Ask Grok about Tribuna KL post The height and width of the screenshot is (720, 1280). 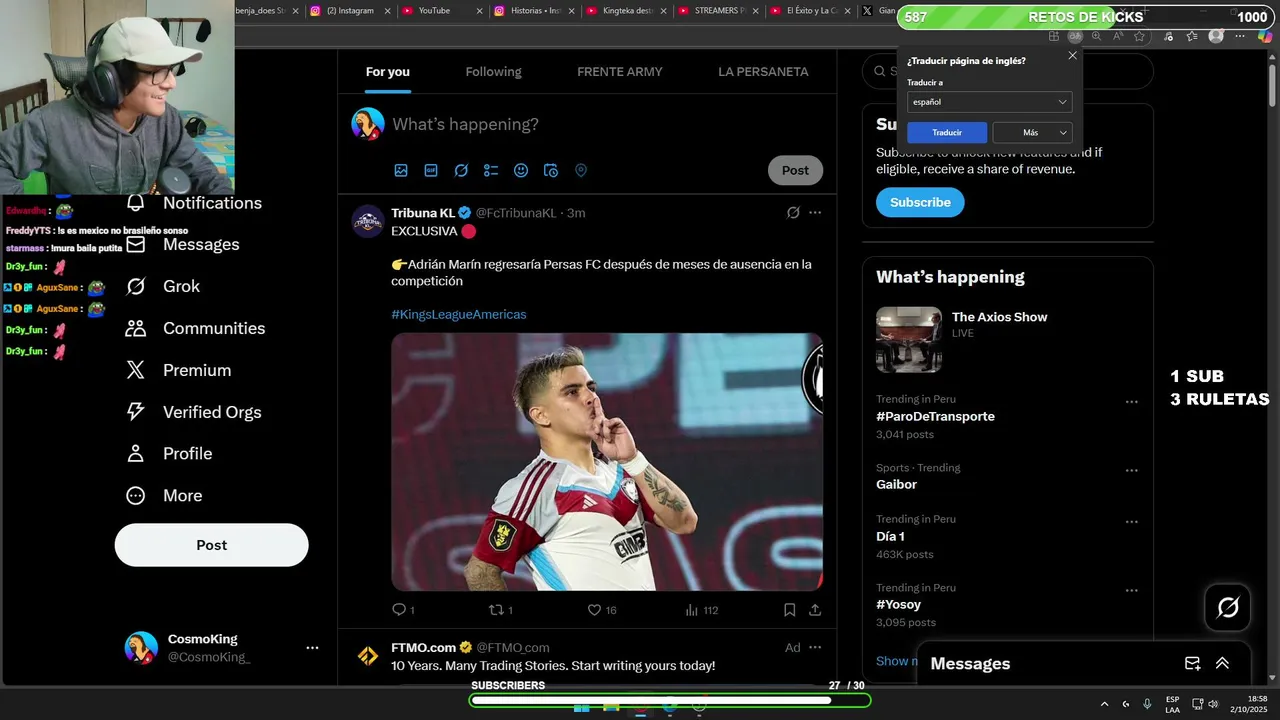point(793,213)
